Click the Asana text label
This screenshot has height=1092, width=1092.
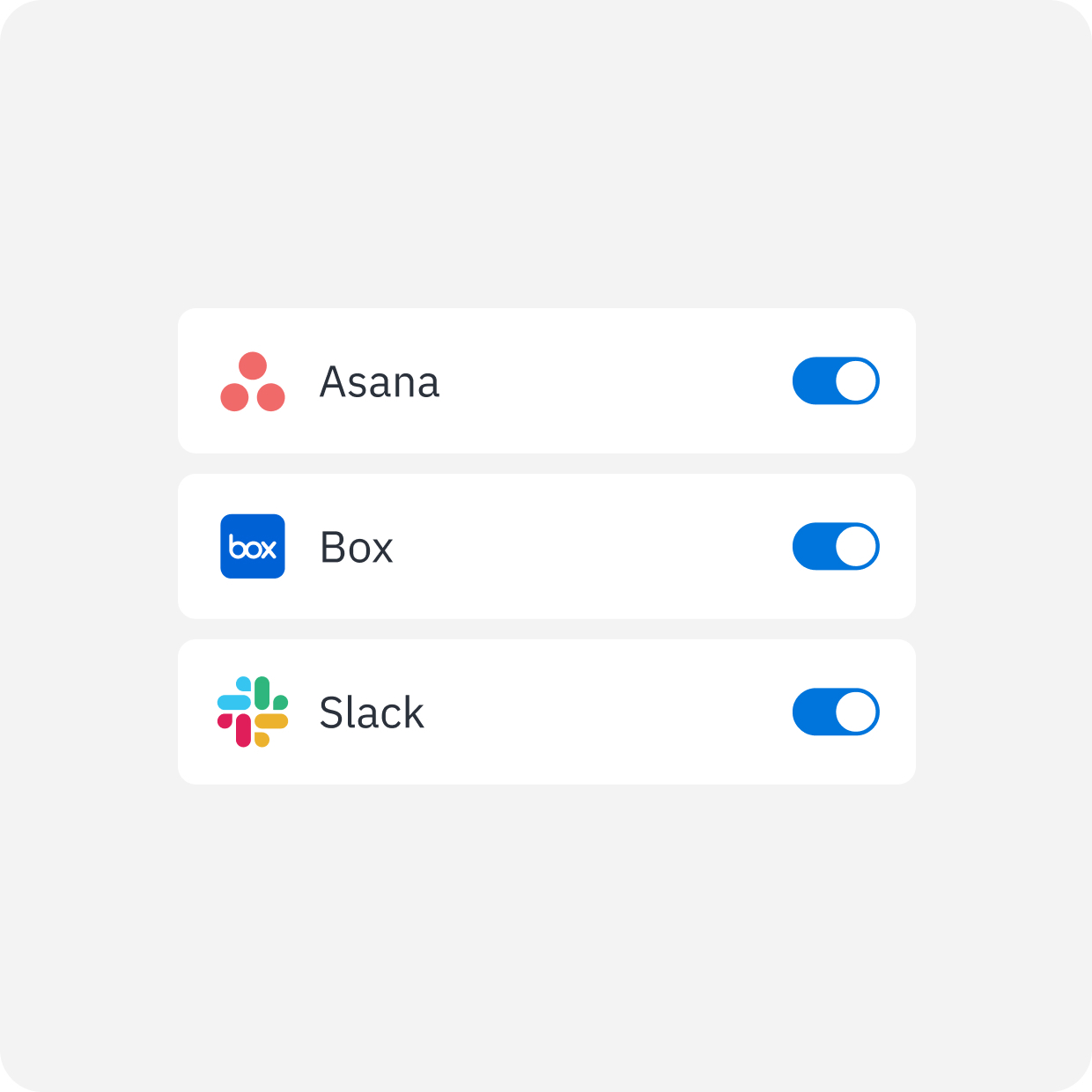(380, 380)
